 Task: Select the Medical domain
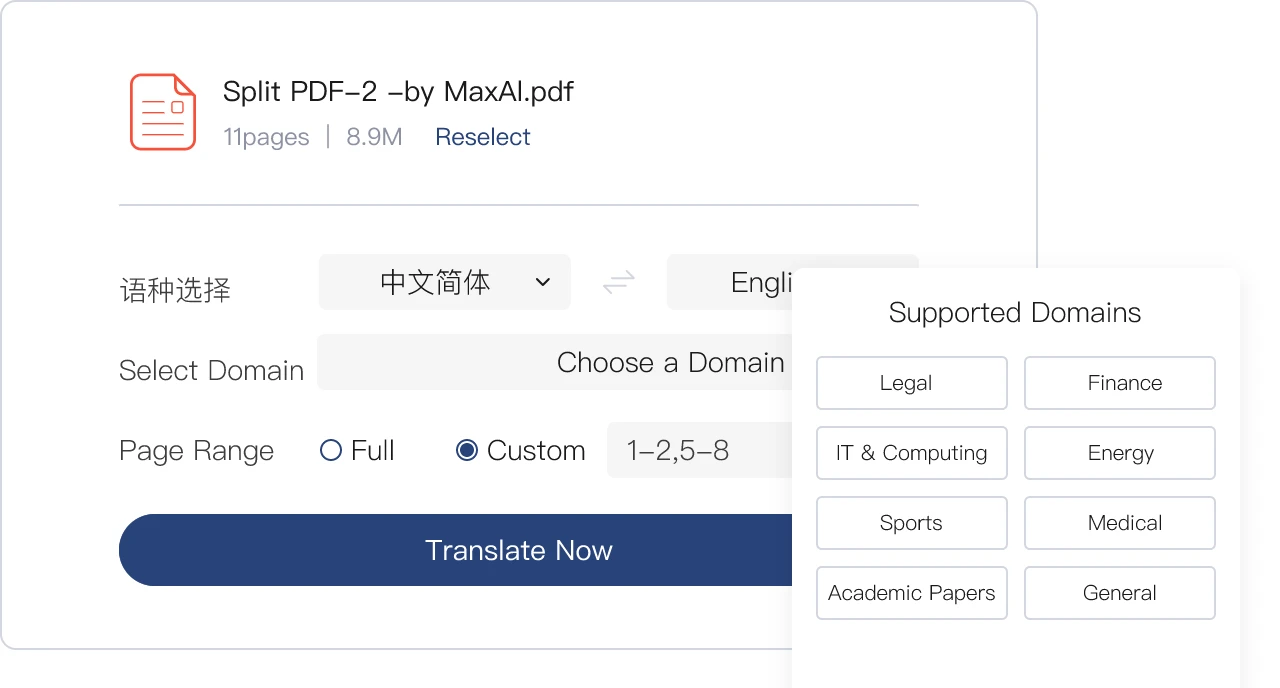1120,523
